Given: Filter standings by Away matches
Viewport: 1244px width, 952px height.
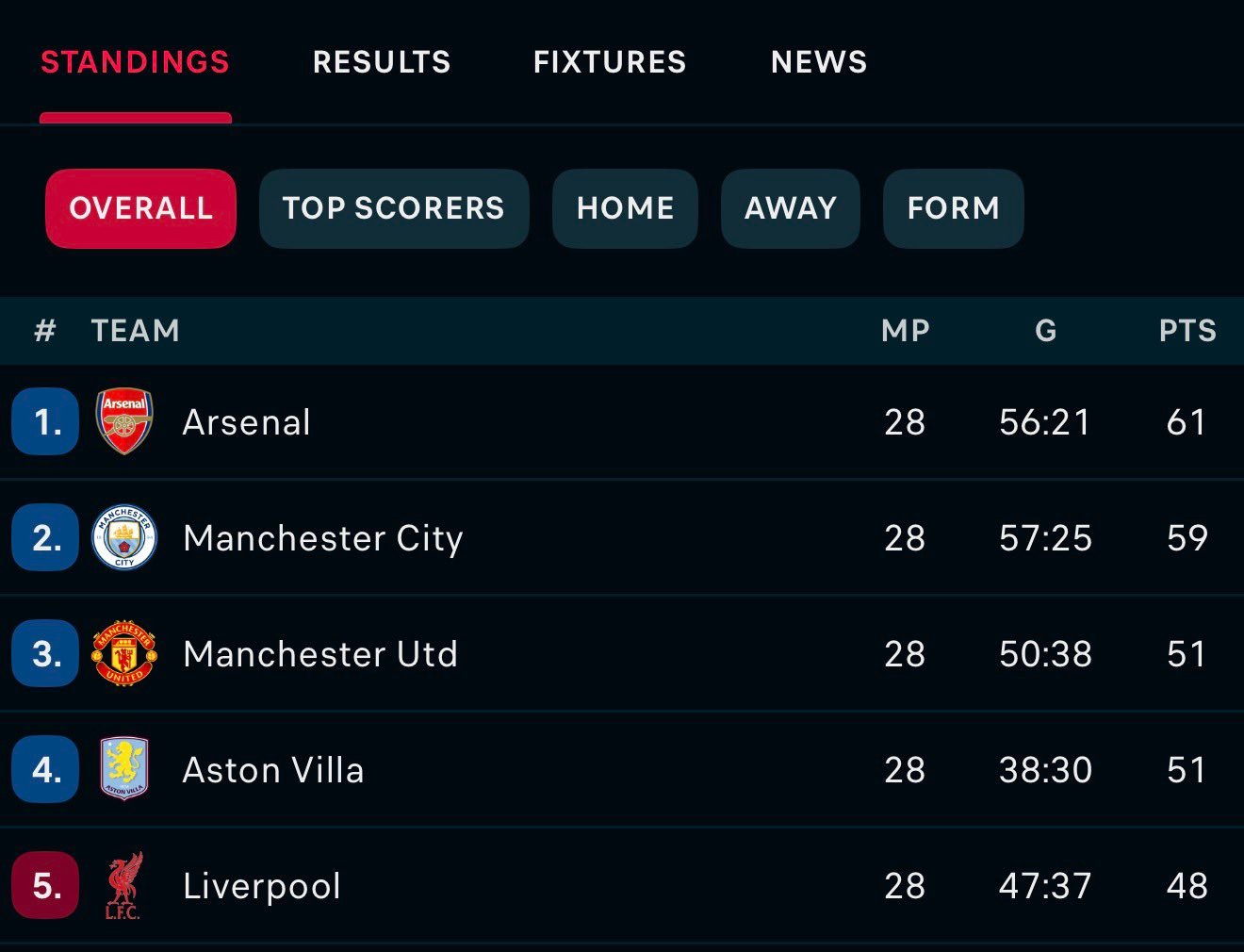Looking at the screenshot, I should point(791,208).
